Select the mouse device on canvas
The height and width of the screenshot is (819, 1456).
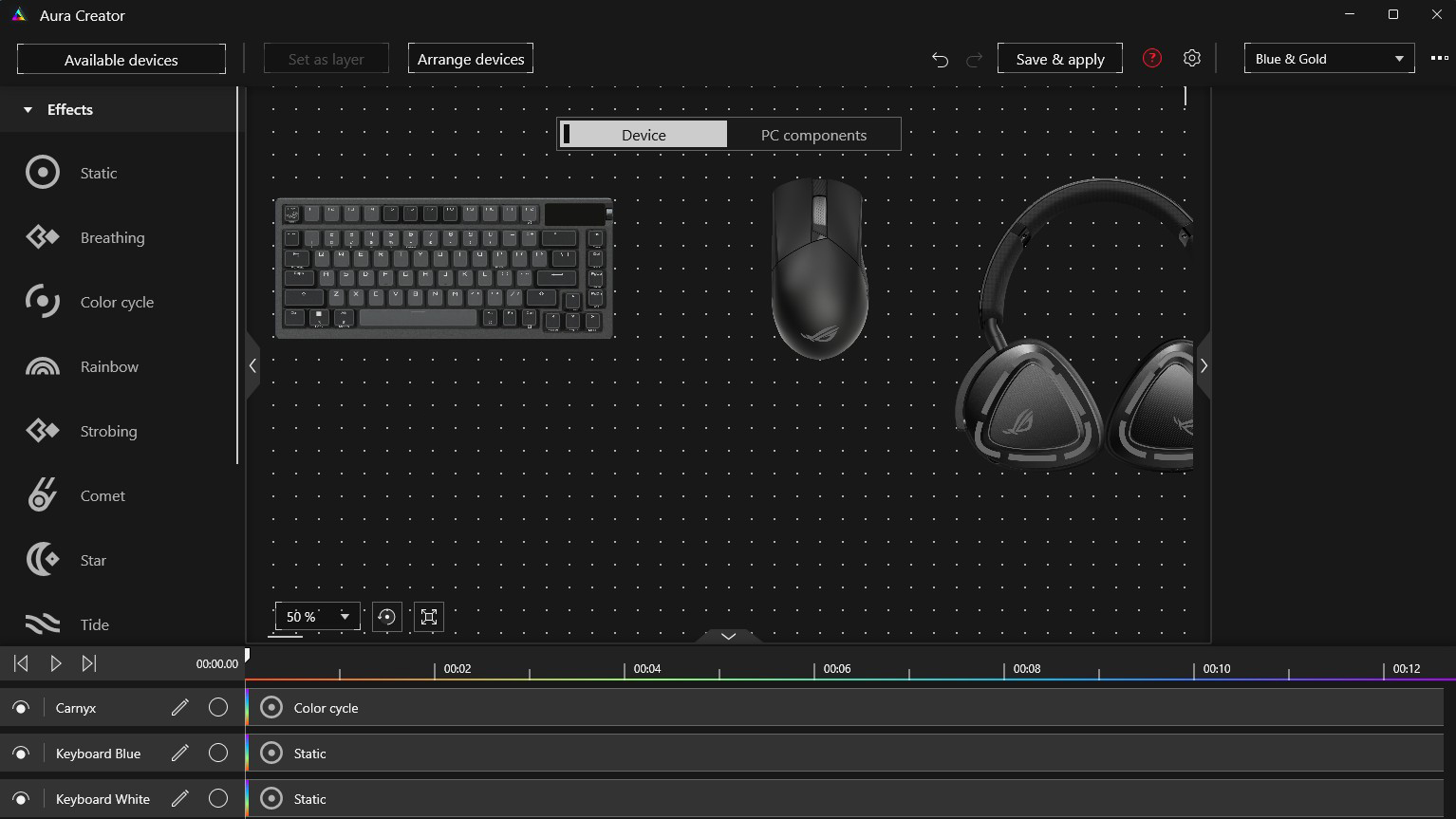click(819, 269)
